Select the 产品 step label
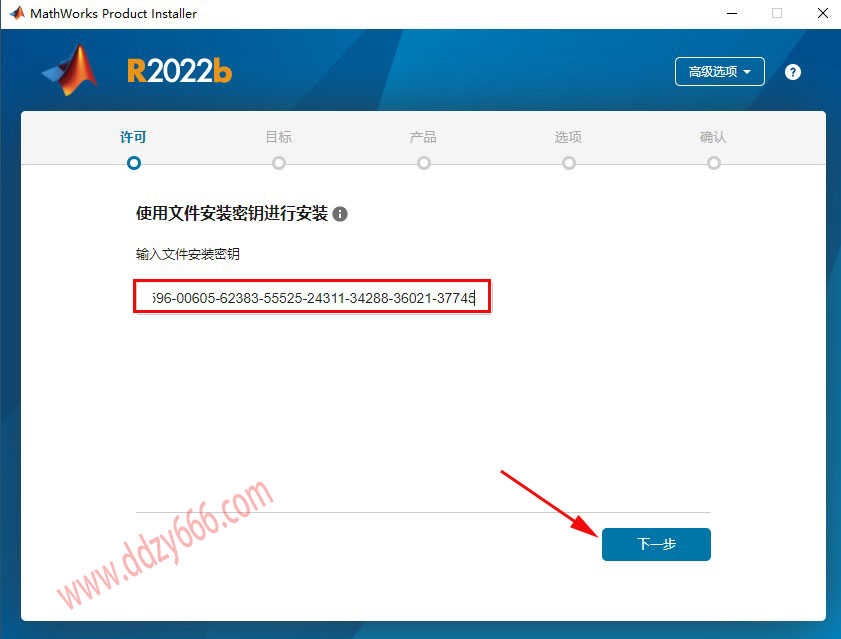Screen dimensions: 841x639 click(x=423, y=137)
